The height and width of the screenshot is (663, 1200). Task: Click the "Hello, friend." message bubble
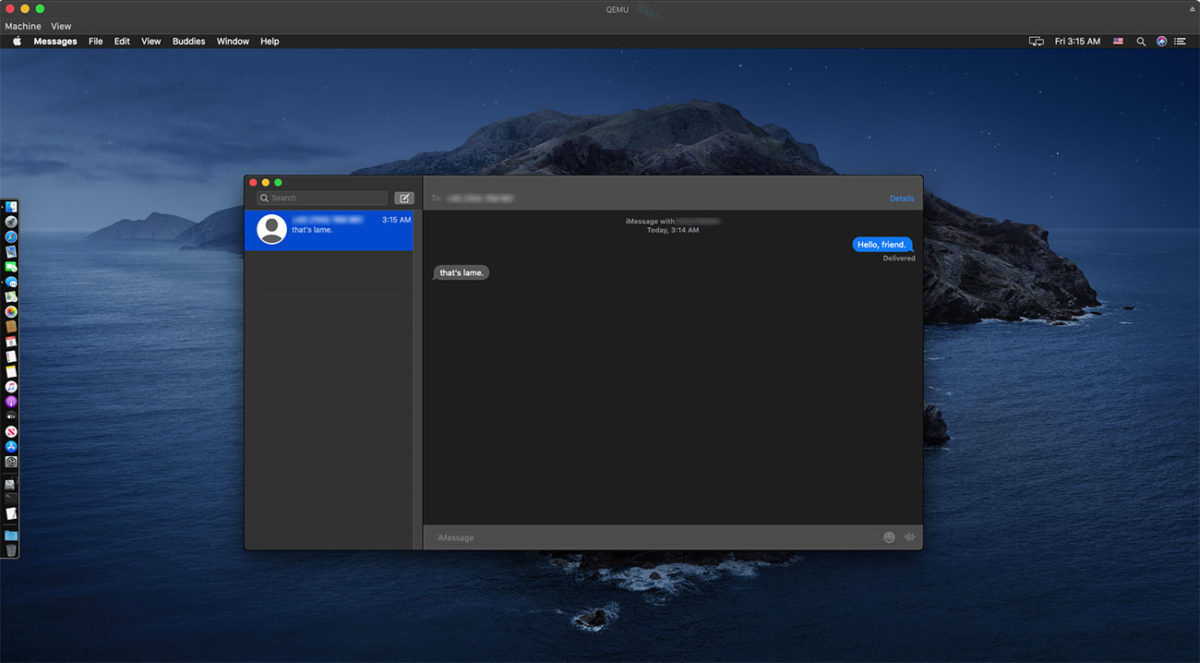[x=881, y=245]
